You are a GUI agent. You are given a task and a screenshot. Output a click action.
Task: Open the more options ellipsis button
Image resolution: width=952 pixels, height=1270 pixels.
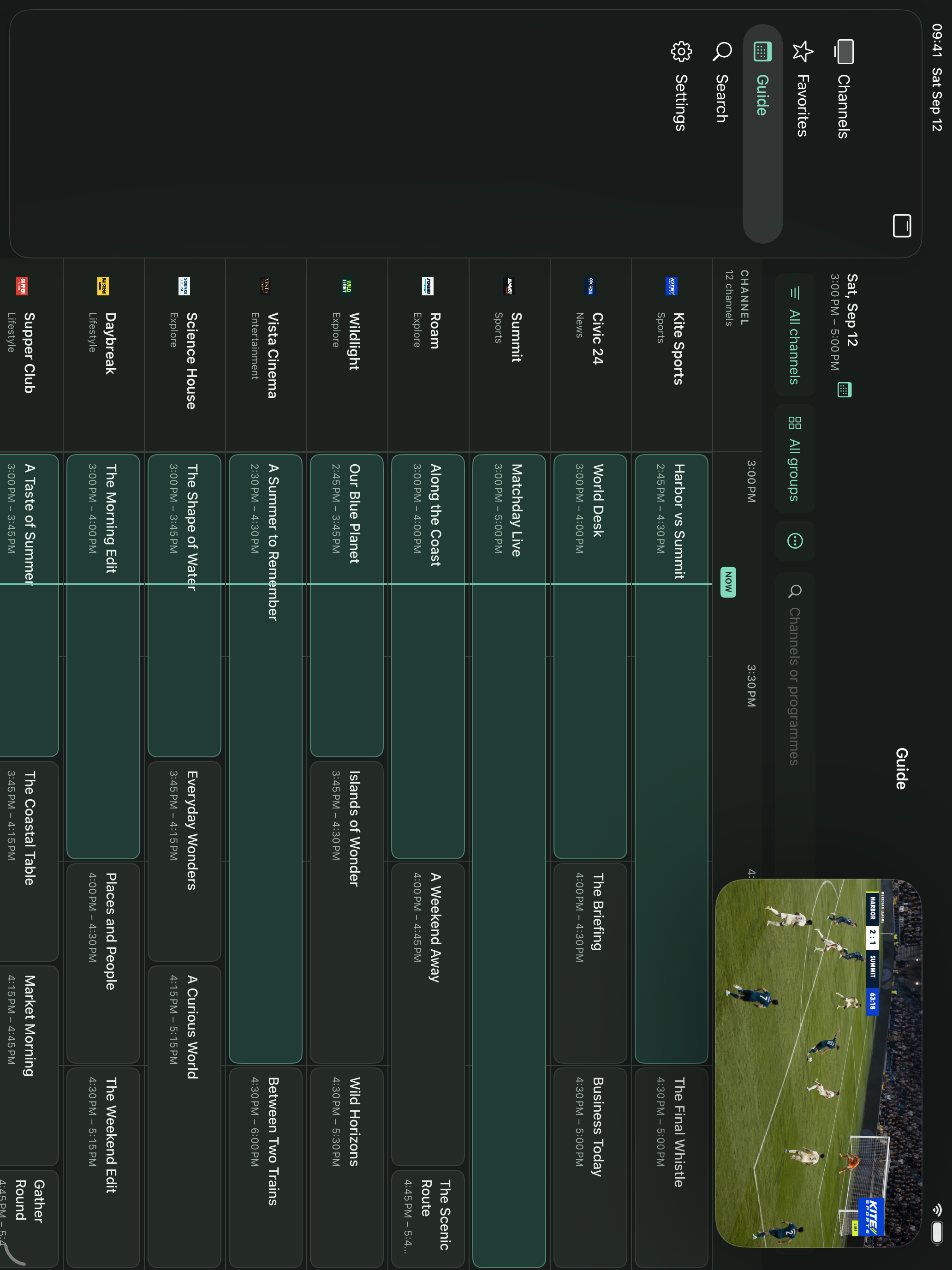pos(795,541)
